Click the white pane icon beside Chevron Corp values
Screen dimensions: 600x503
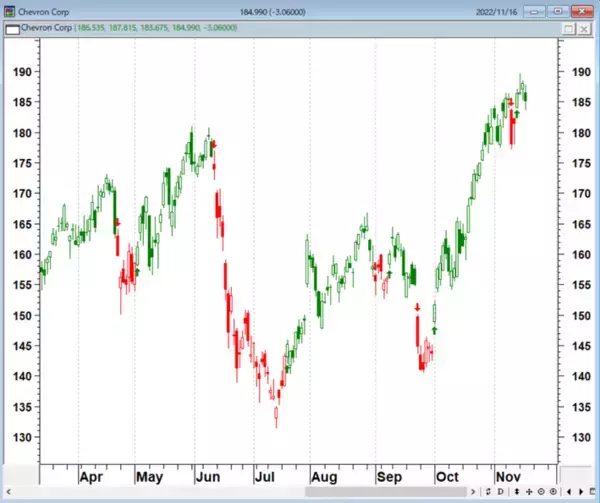click(x=13, y=29)
